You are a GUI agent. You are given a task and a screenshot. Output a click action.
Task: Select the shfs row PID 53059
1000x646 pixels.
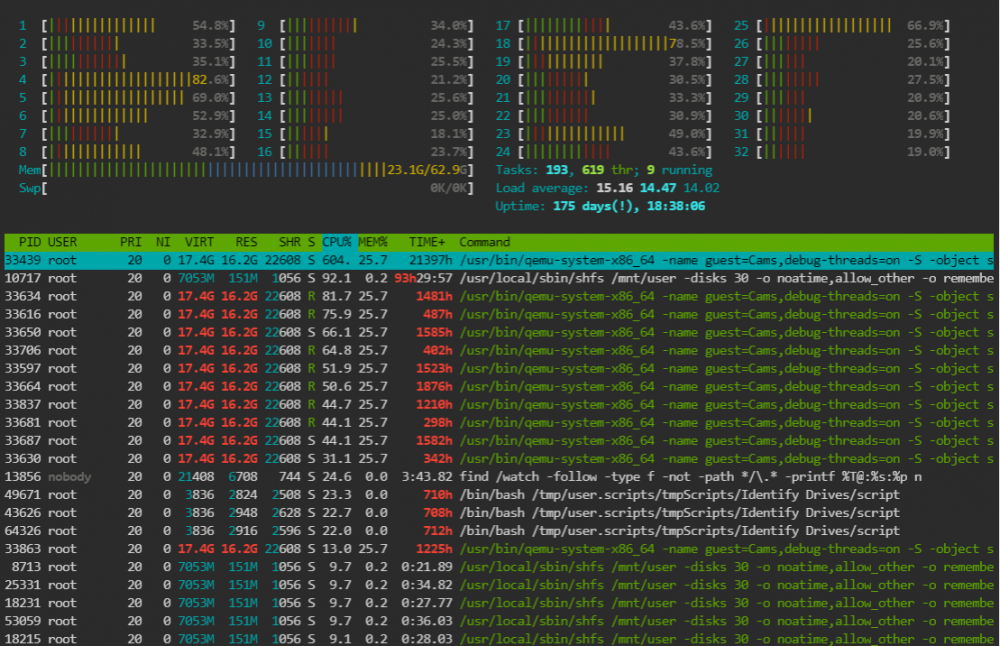pyautogui.click(x=499, y=620)
